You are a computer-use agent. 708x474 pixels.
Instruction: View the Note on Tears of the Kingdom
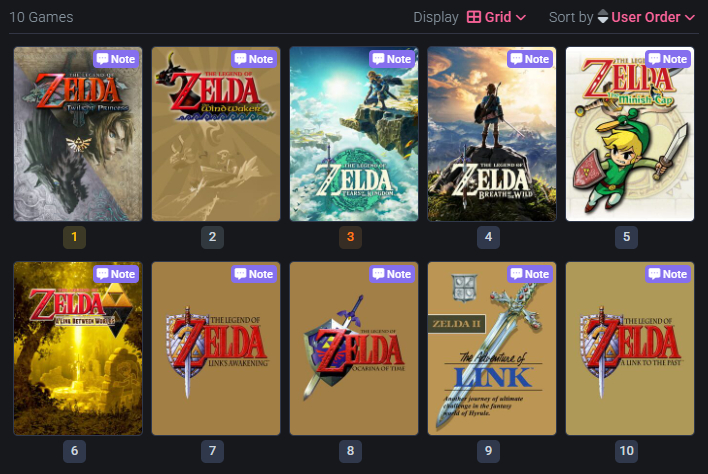392,59
